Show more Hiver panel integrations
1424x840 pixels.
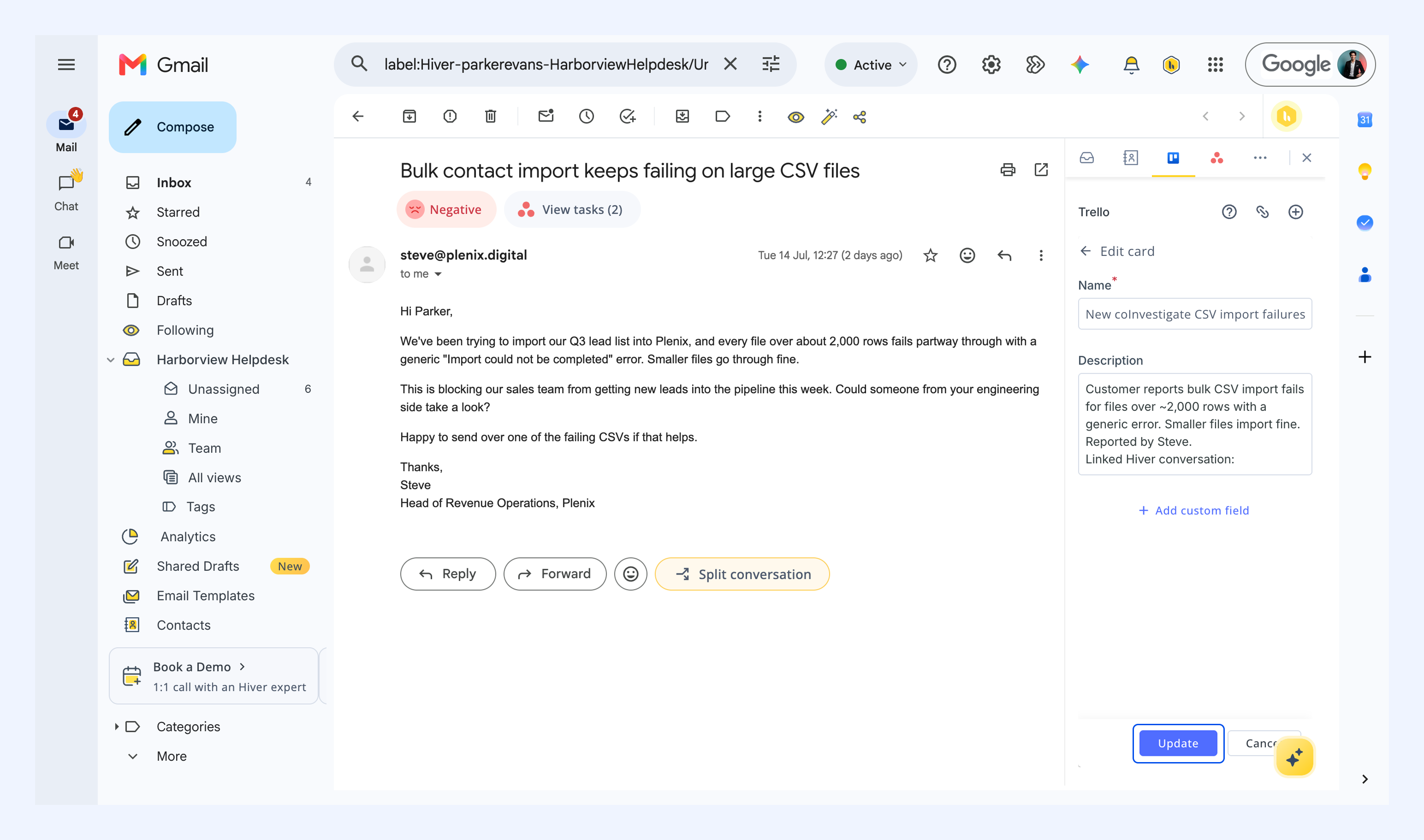tap(1260, 158)
